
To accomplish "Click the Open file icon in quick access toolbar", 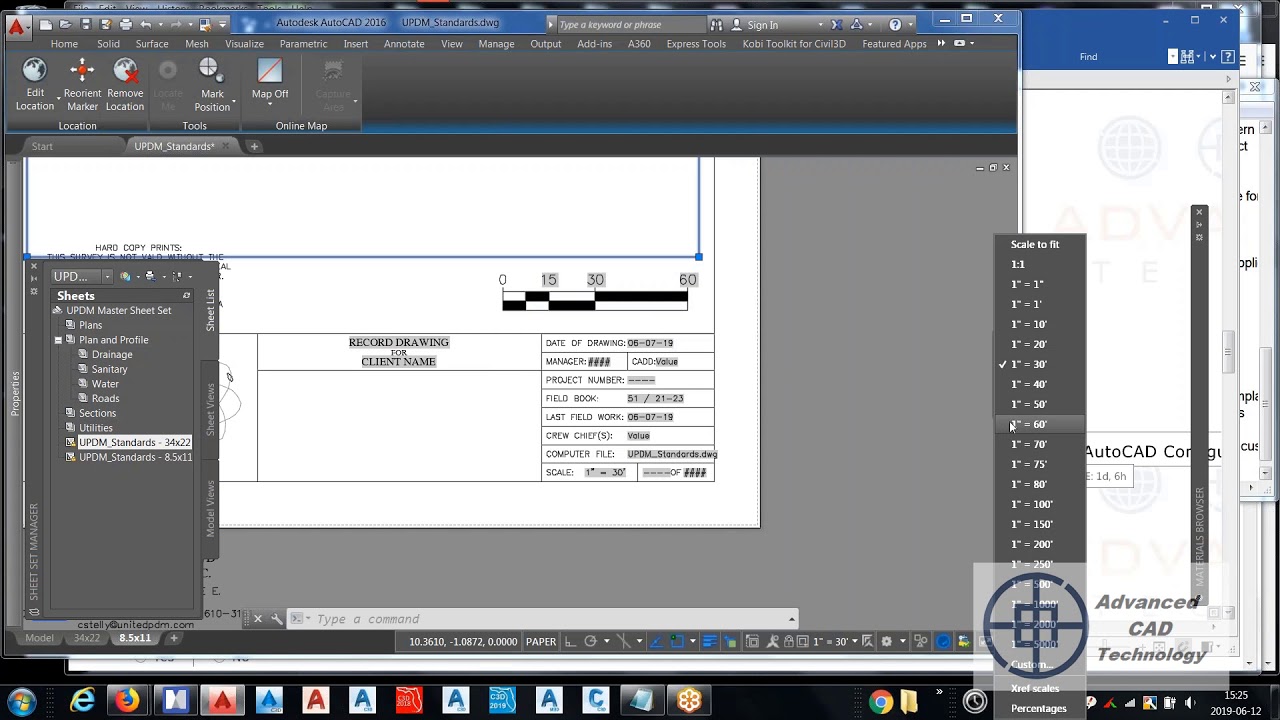I will coord(66,25).
